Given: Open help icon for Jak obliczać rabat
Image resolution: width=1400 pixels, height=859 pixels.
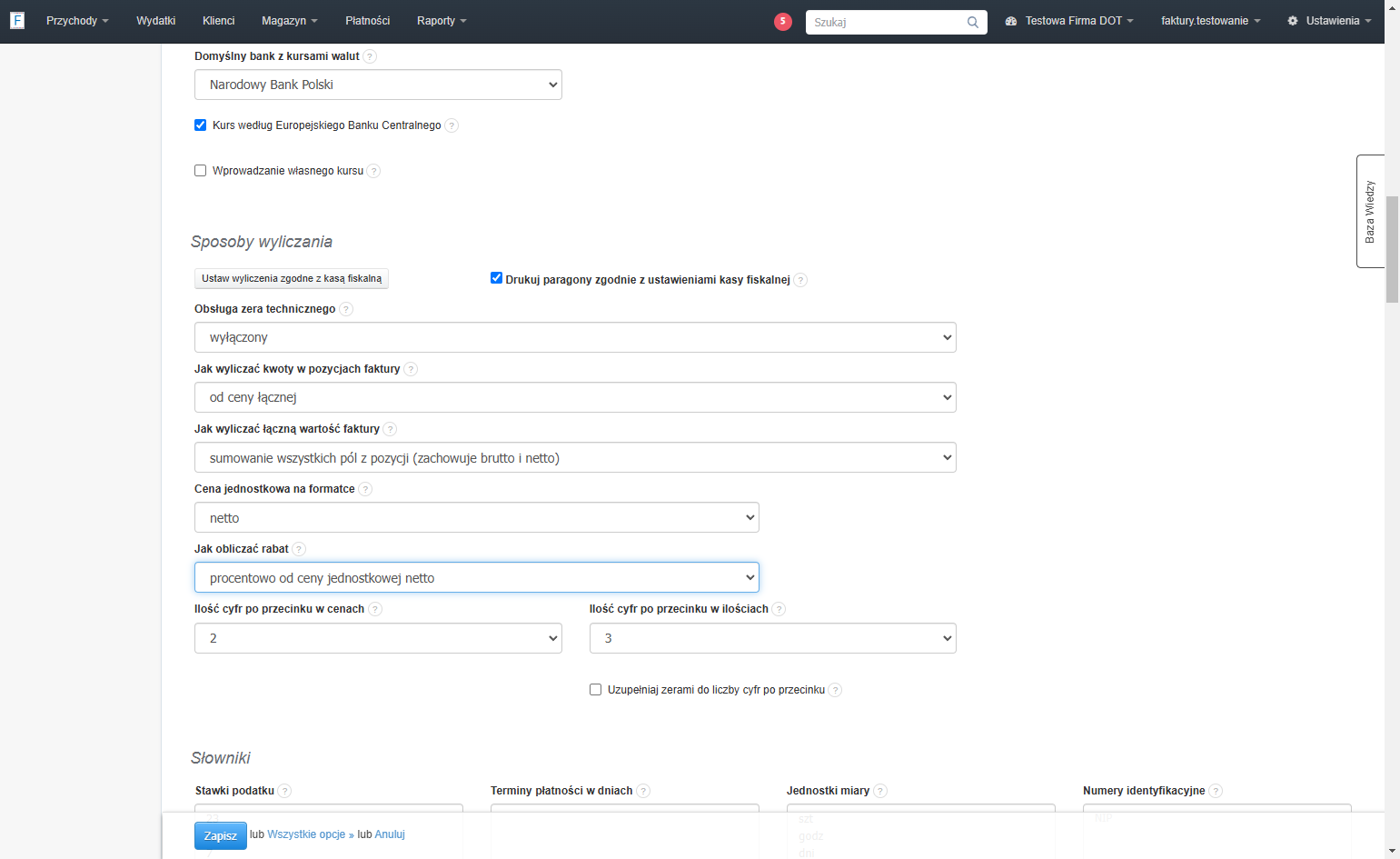Looking at the screenshot, I should [299, 549].
